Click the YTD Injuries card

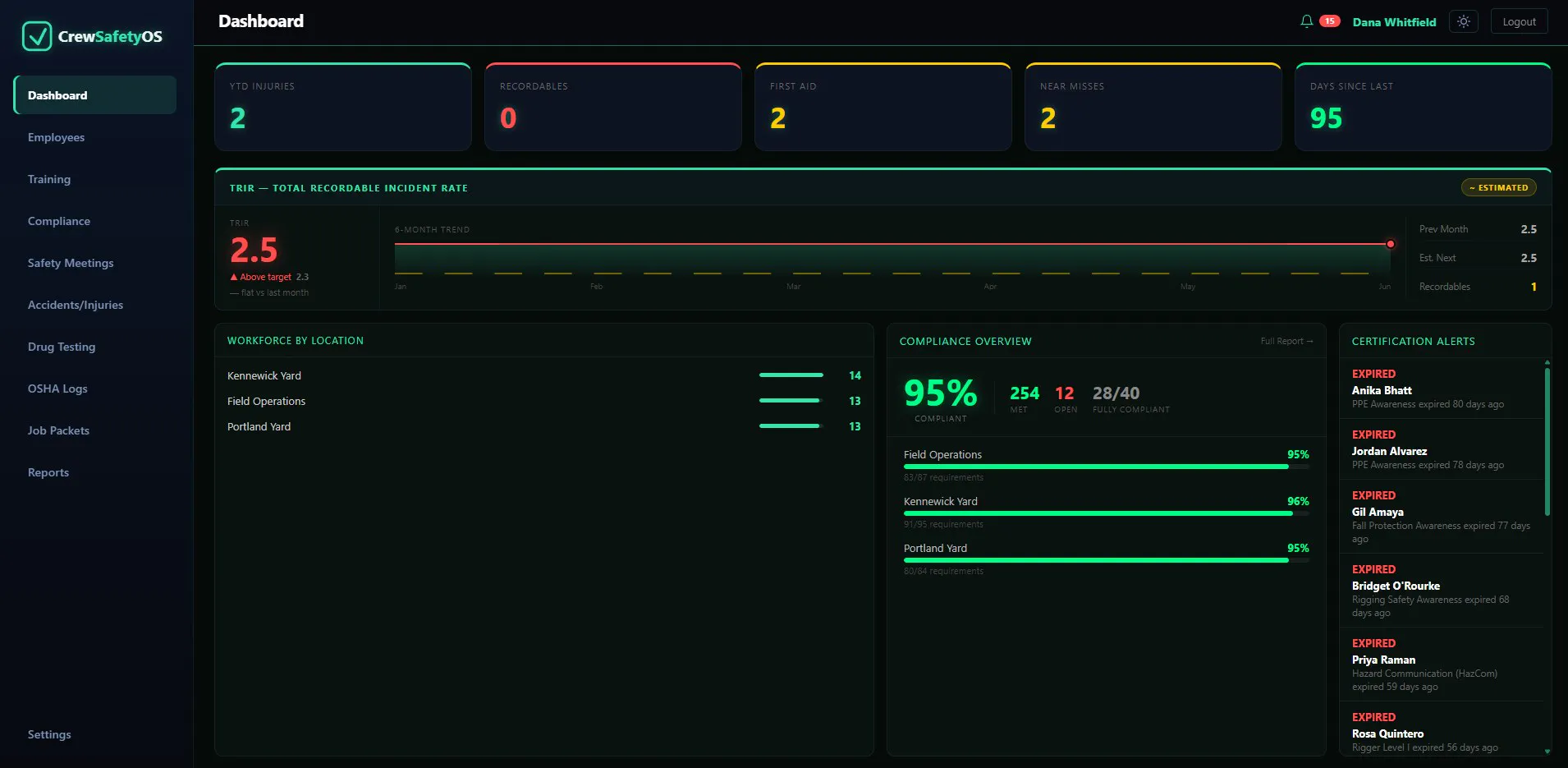[343, 107]
